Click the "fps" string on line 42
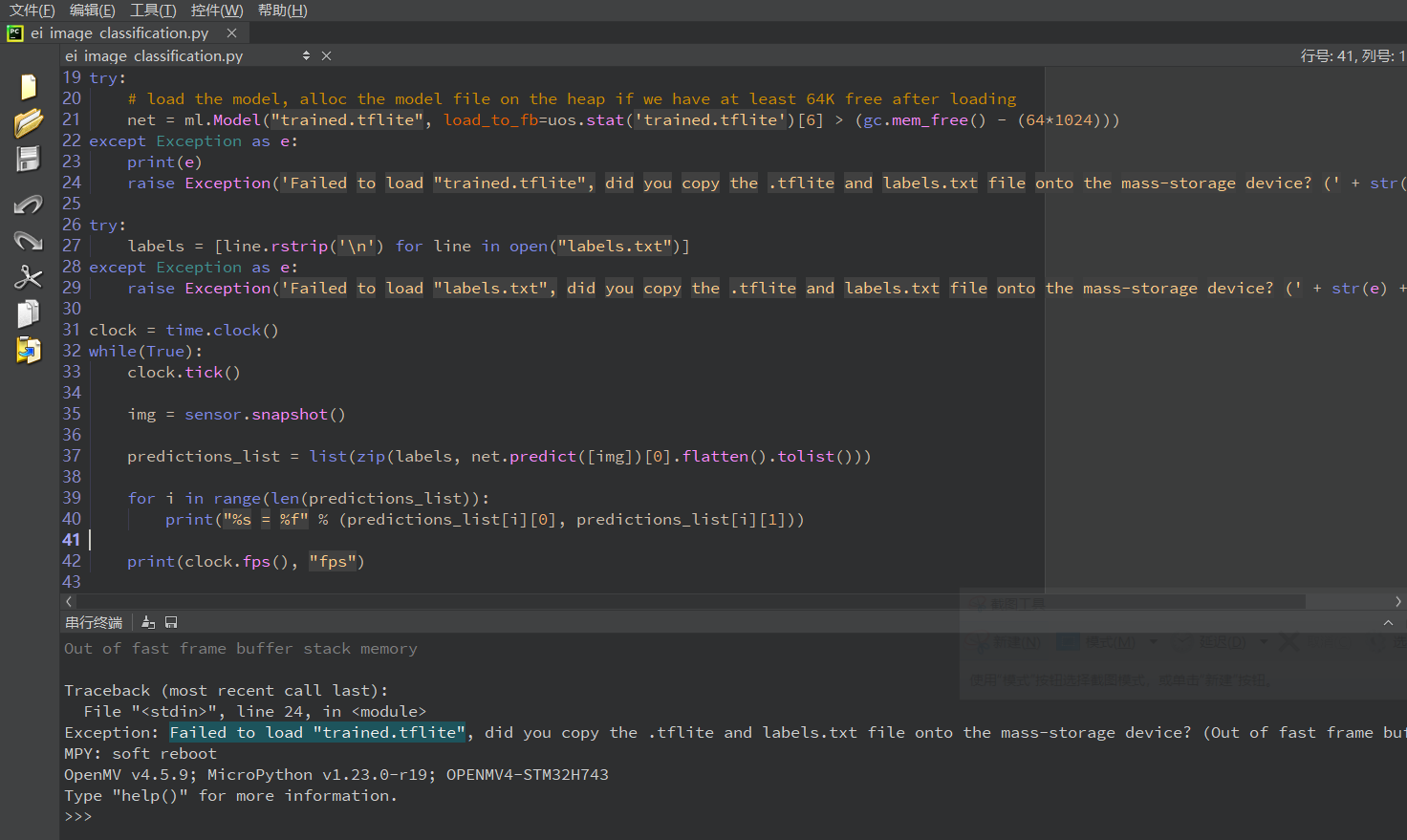Viewport: 1407px width, 840px height. tap(333, 561)
